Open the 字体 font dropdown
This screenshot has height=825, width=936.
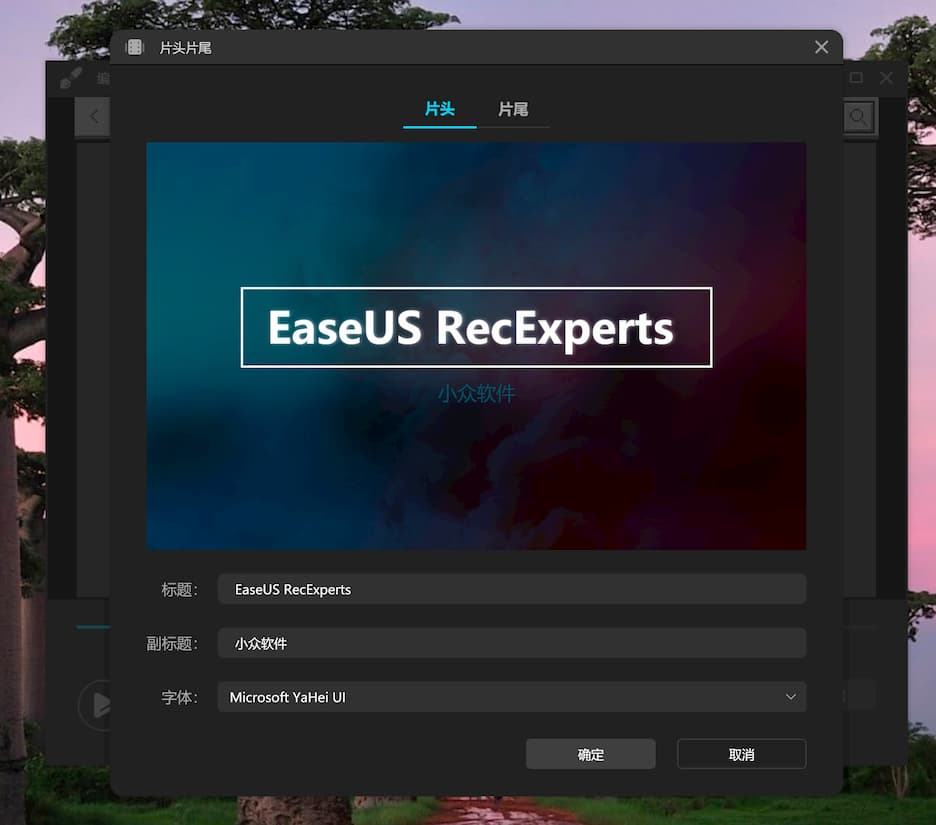point(512,697)
